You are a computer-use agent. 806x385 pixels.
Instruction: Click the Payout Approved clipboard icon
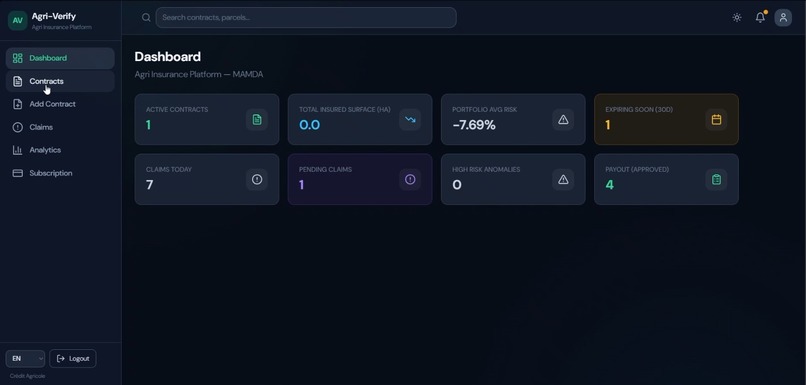click(716, 179)
